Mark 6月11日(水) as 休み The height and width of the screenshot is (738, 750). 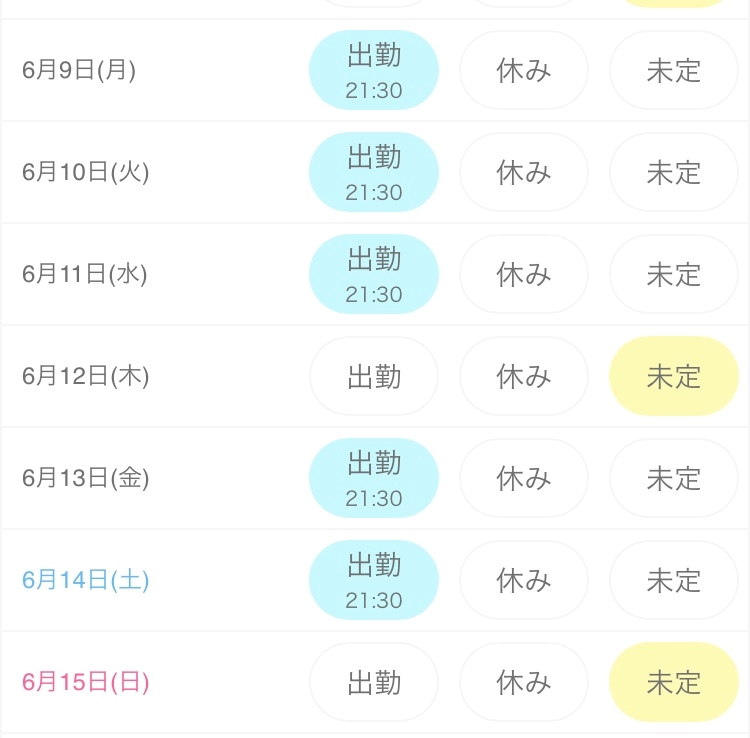click(524, 274)
